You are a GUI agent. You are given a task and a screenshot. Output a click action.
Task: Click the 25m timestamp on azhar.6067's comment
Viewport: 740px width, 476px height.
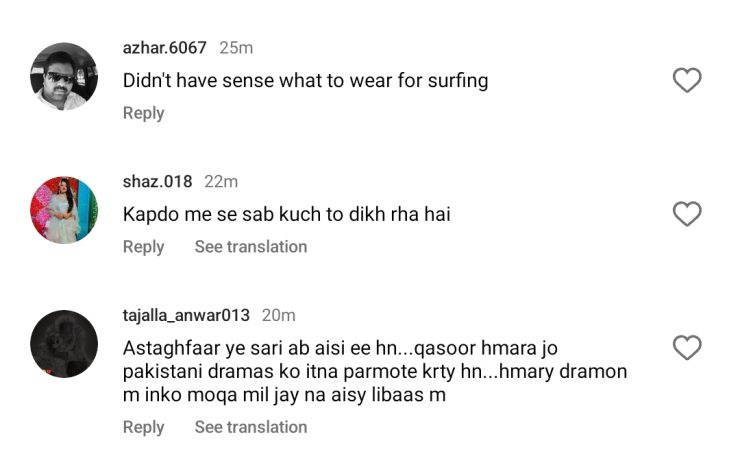[x=236, y=48]
